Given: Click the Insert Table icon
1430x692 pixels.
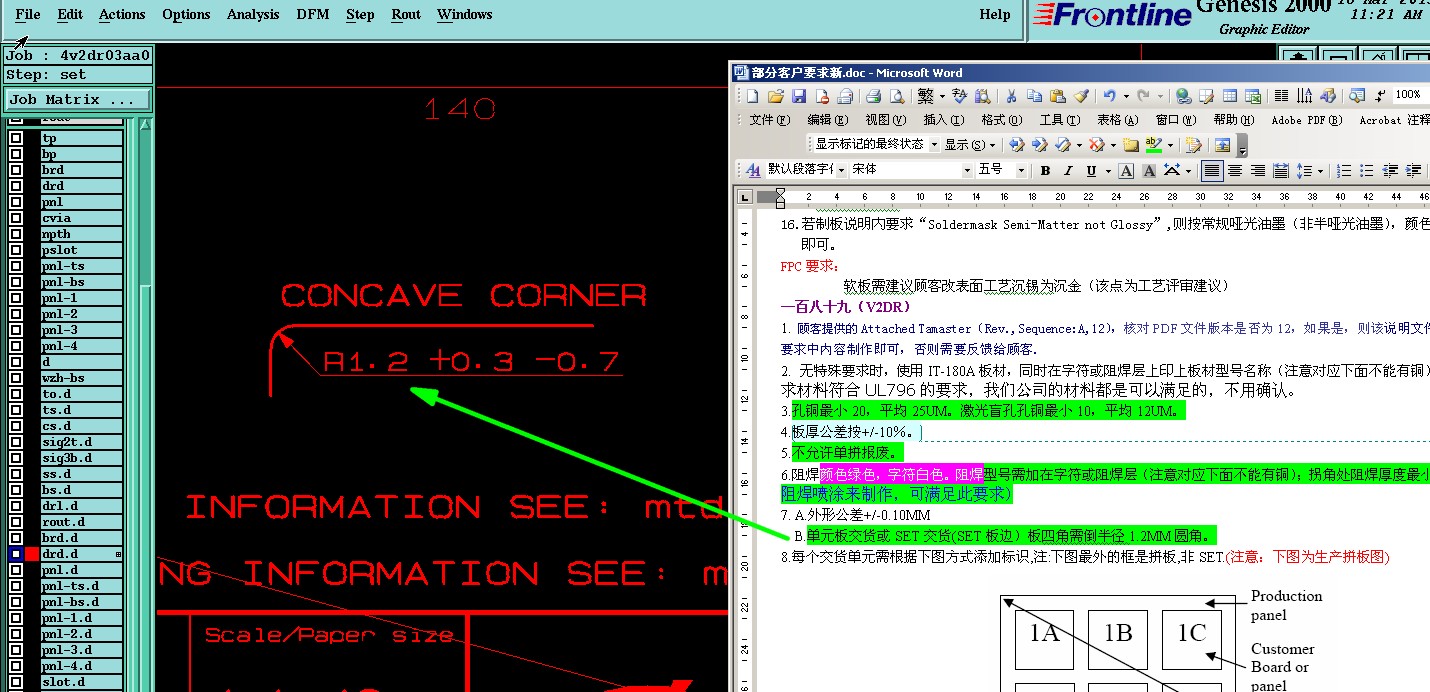Looking at the screenshot, I should (x=1229, y=96).
